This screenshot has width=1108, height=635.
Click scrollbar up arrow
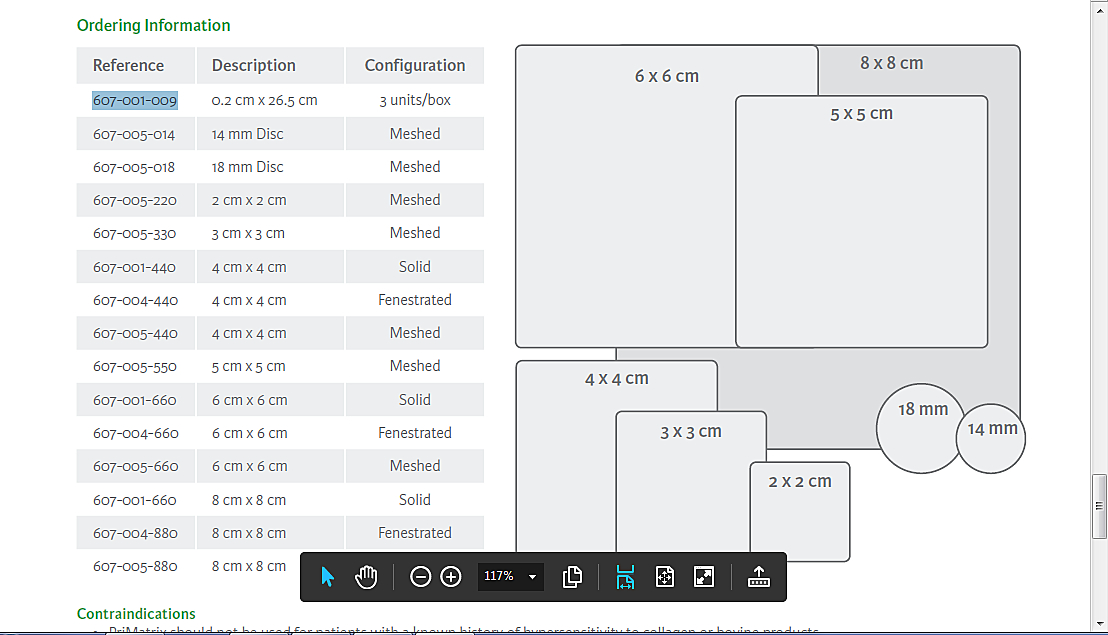(1099, 8)
